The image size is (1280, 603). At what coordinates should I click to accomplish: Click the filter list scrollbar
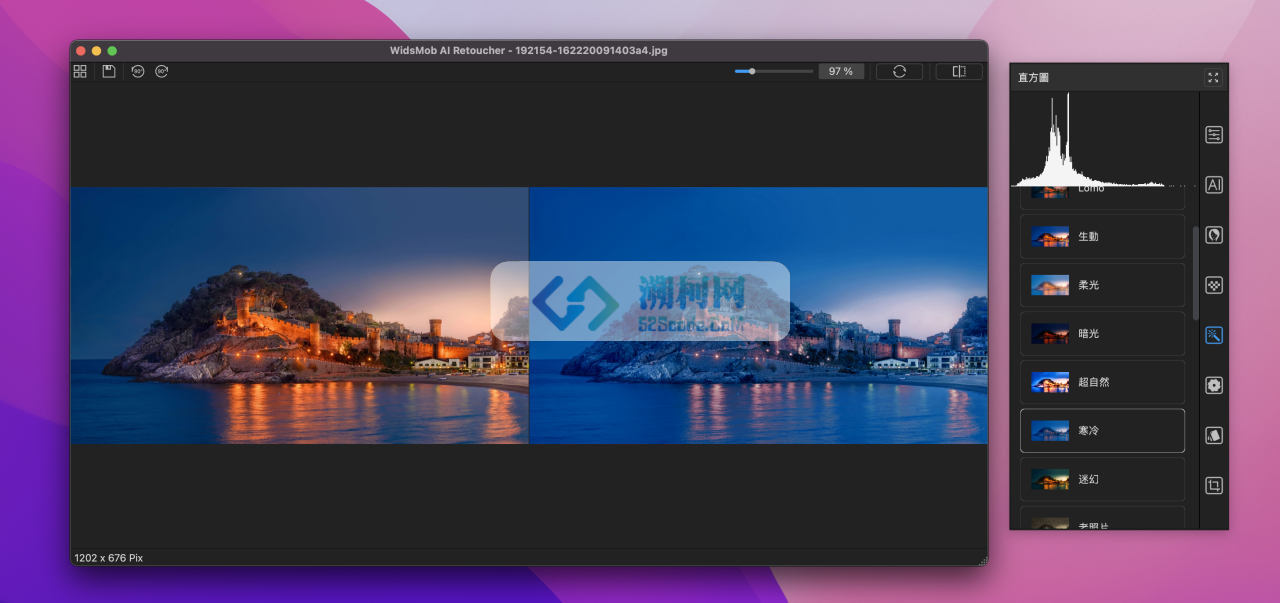tap(1195, 273)
